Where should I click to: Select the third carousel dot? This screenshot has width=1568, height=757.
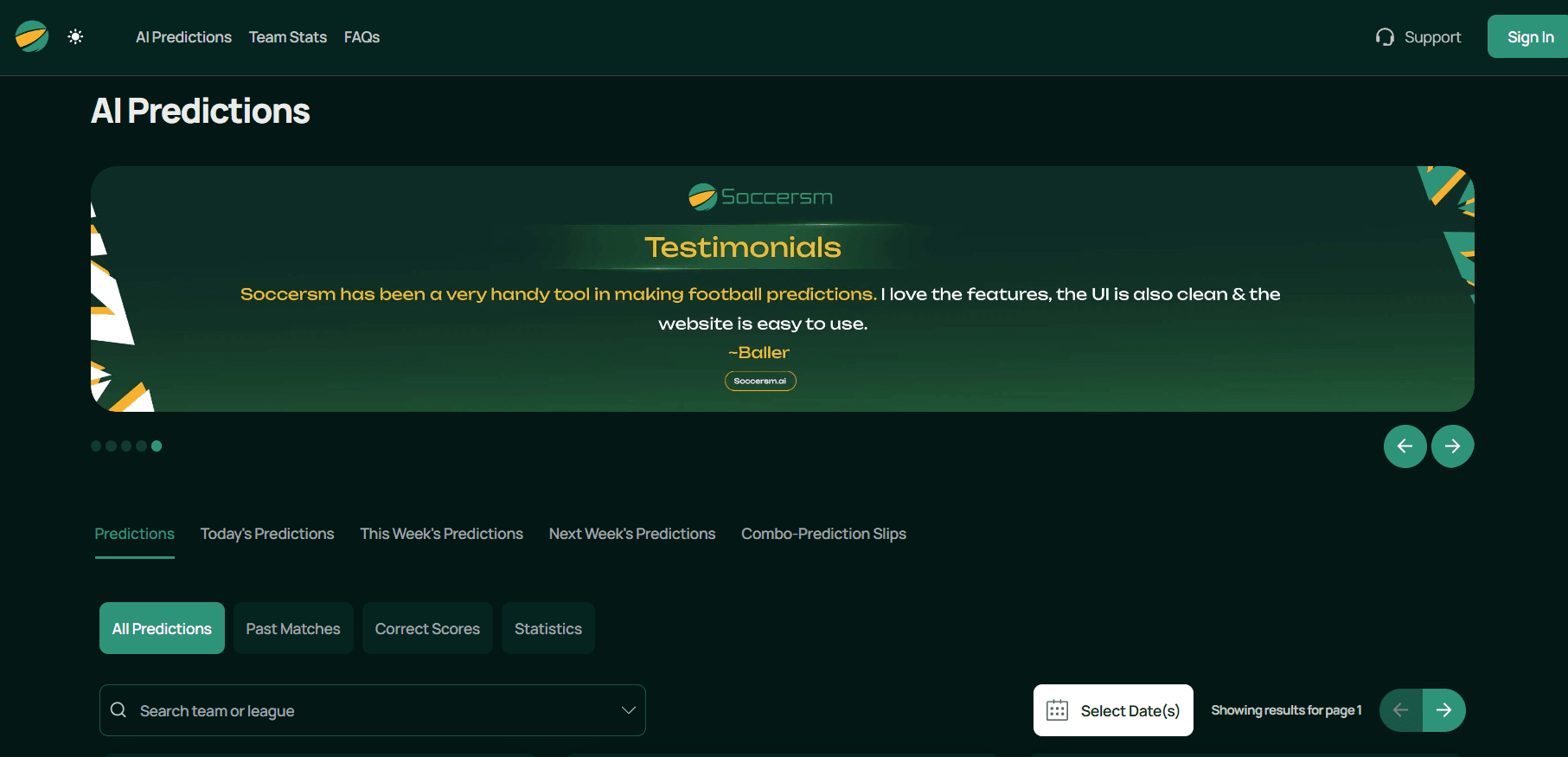point(126,446)
